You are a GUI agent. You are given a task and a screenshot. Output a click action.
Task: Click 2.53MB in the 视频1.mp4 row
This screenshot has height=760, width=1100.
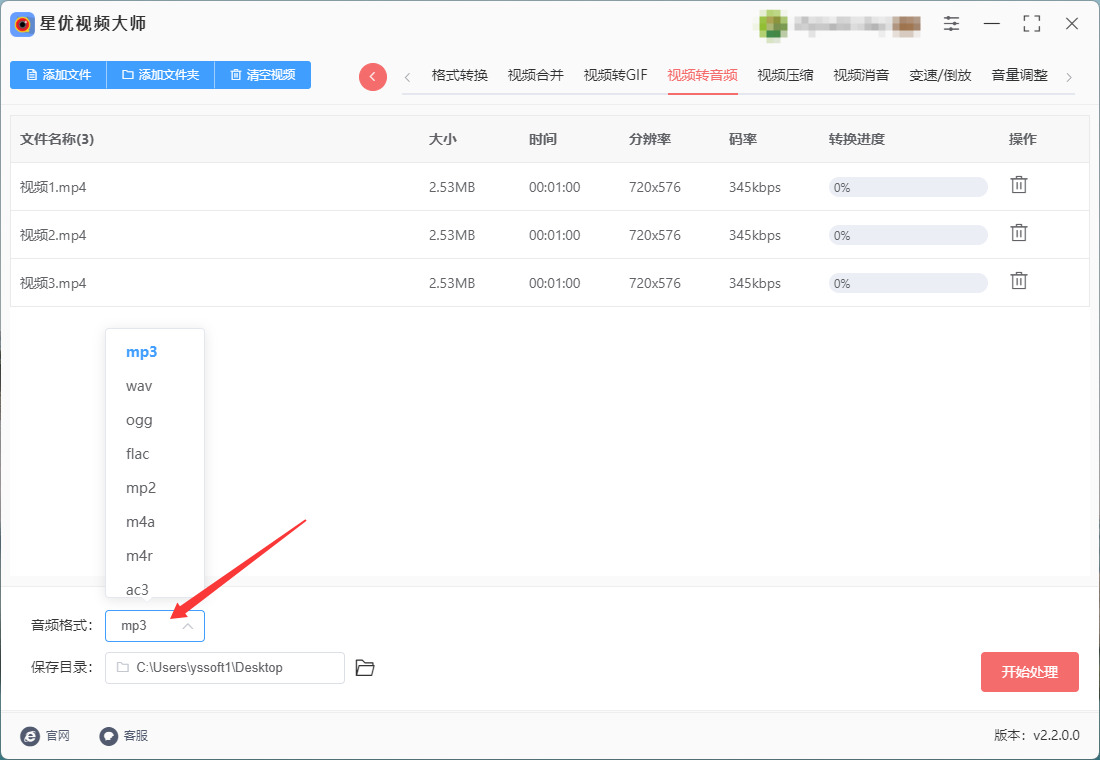pyautogui.click(x=452, y=187)
